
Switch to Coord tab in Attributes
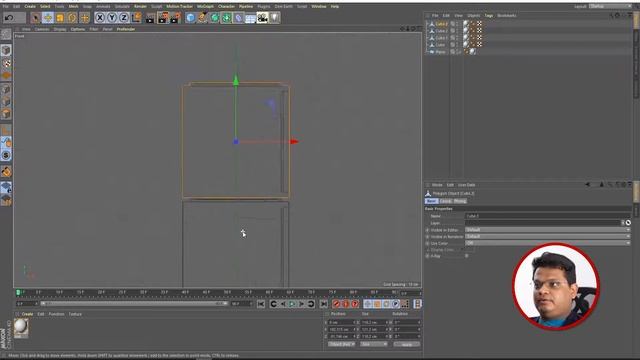point(445,201)
